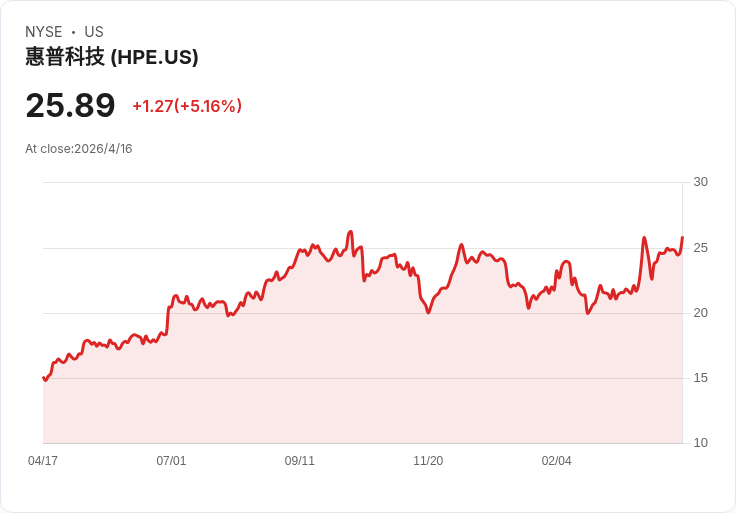
Task: Select the 07/01 date on the time axis
Action: pyautogui.click(x=171, y=461)
